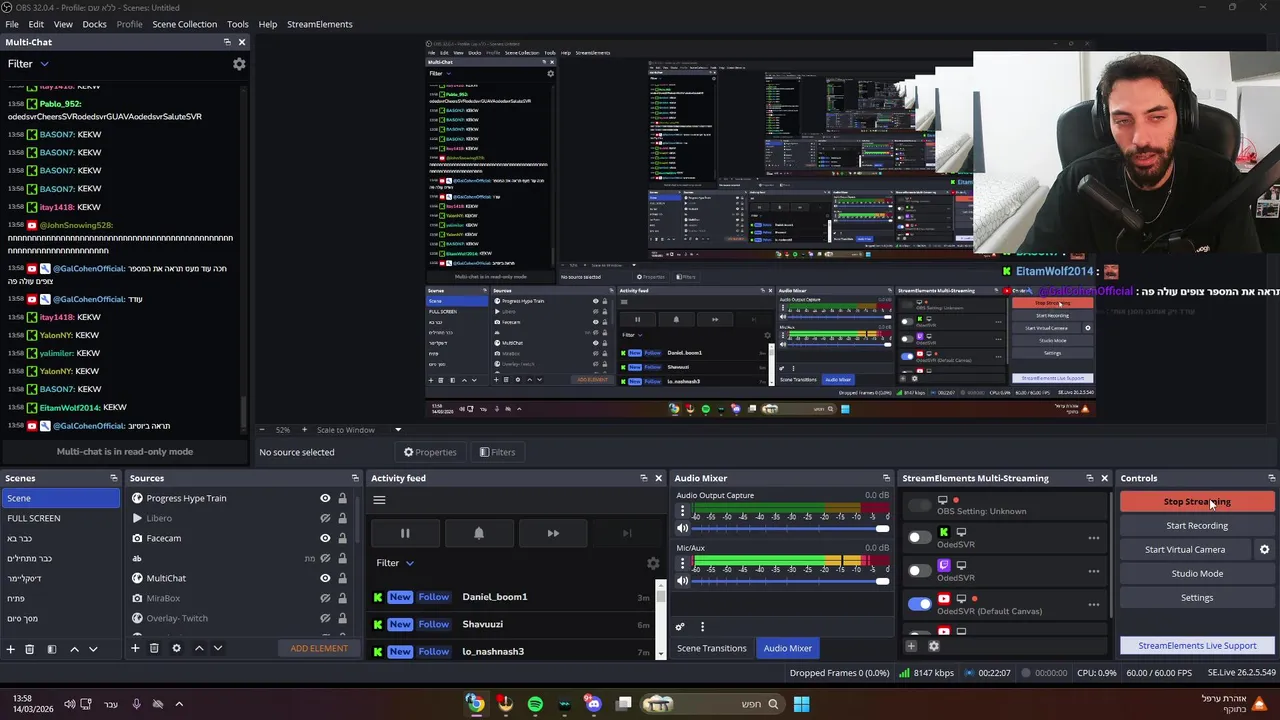Viewport: 1280px width, 720px height.
Task: Add a source with plus icon
Action: click(135, 648)
